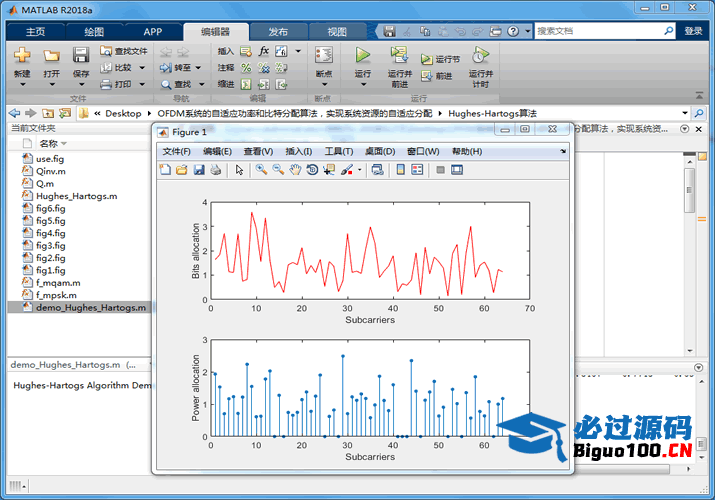Image resolution: width=715 pixels, height=500 pixels.
Task: Open the dropdown under the New button
Action: pyautogui.click(x=22, y=84)
